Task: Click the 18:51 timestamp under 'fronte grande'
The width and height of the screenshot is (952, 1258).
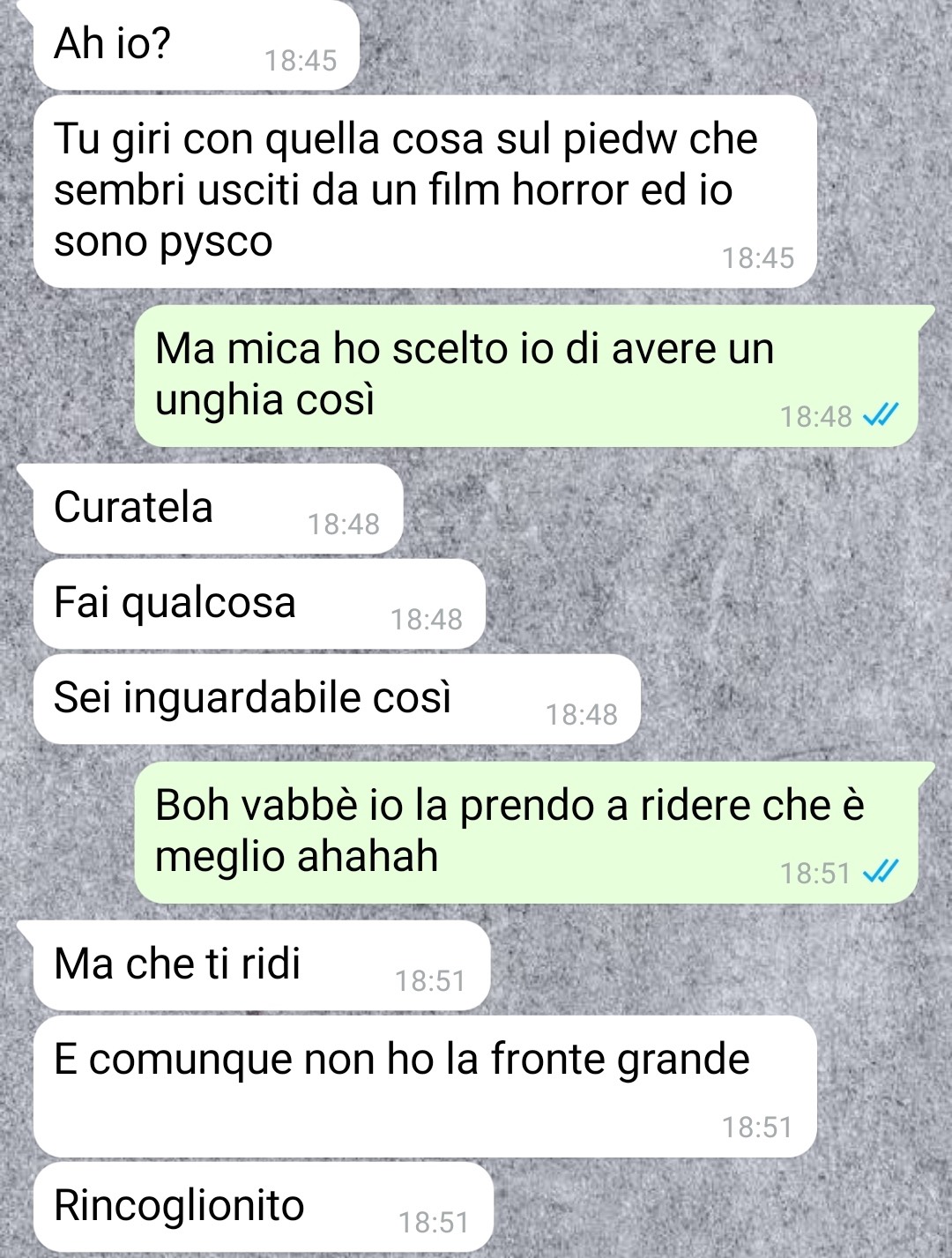Action: [758, 1128]
